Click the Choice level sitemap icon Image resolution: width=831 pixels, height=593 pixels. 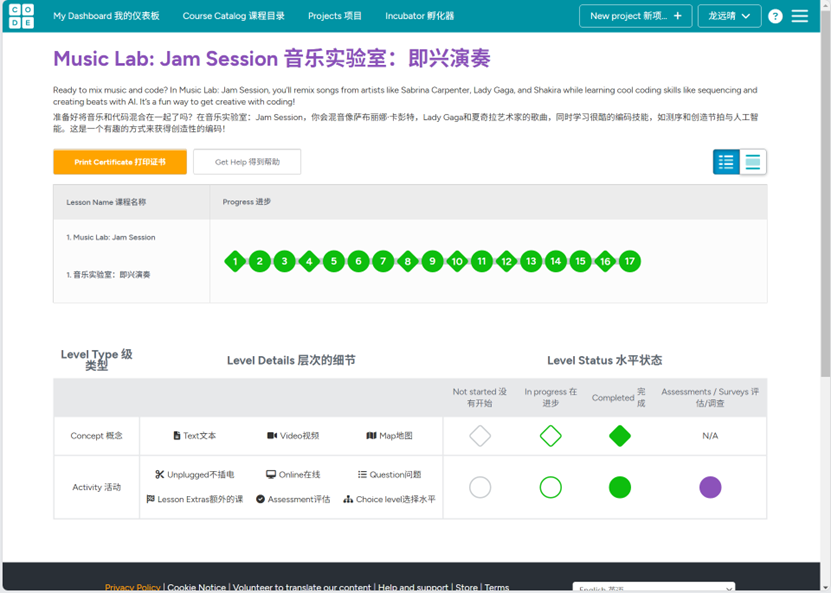tap(348, 499)
